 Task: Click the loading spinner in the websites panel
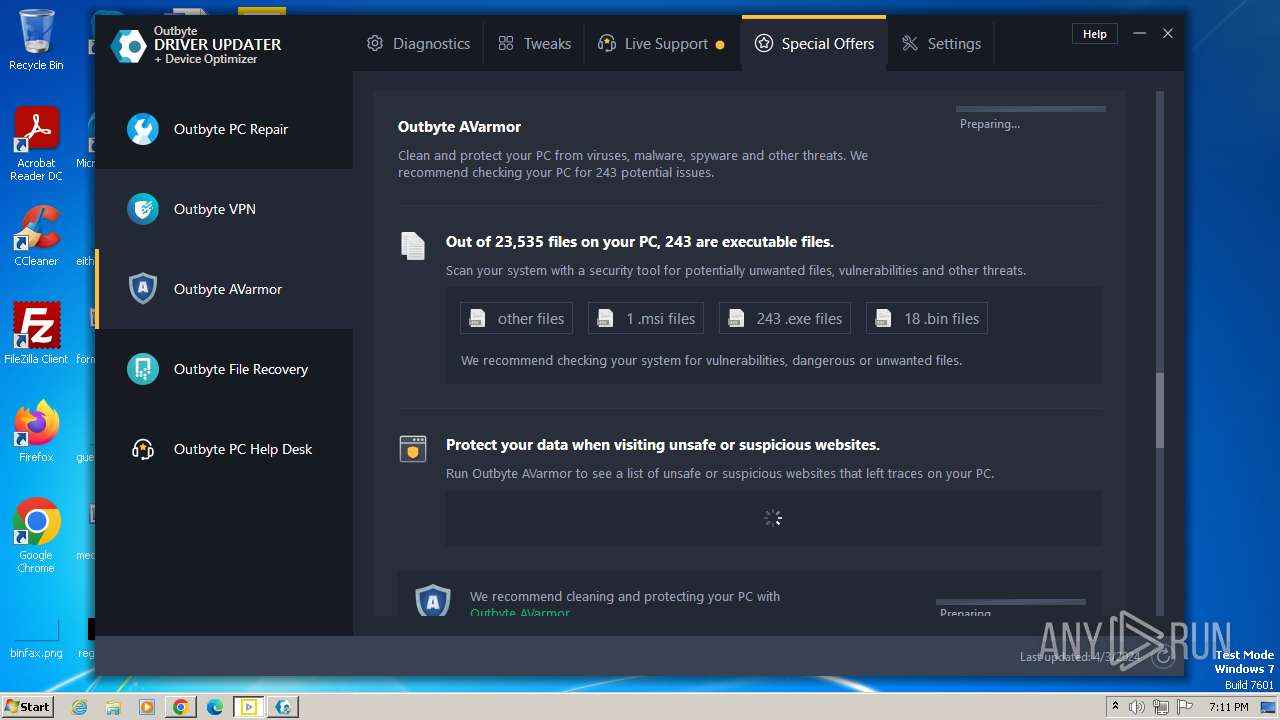pyautogui.click(x=773, y=518)
